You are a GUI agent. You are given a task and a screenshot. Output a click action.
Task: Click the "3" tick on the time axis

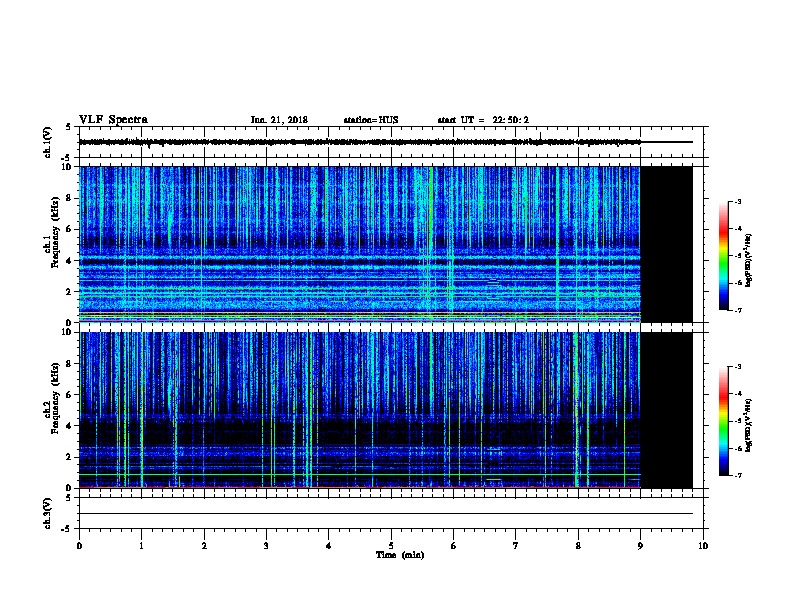(266, 546)
